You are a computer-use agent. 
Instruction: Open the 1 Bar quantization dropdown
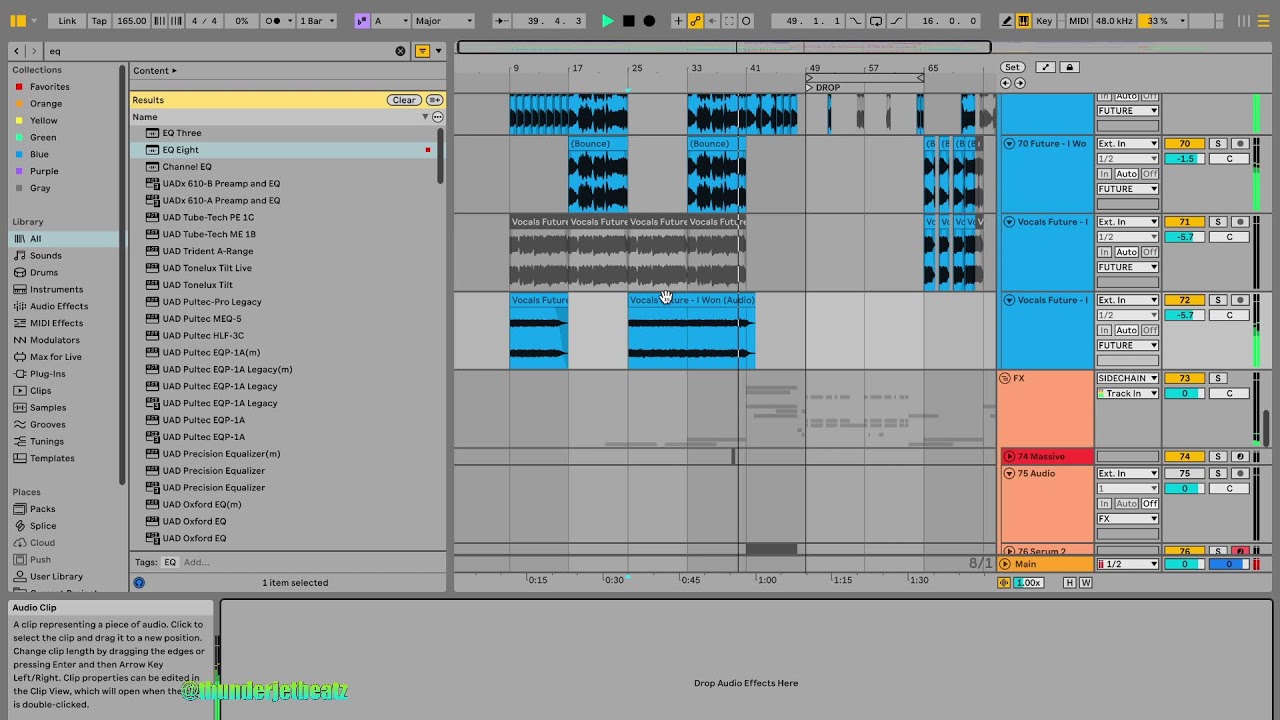point(319,20)
